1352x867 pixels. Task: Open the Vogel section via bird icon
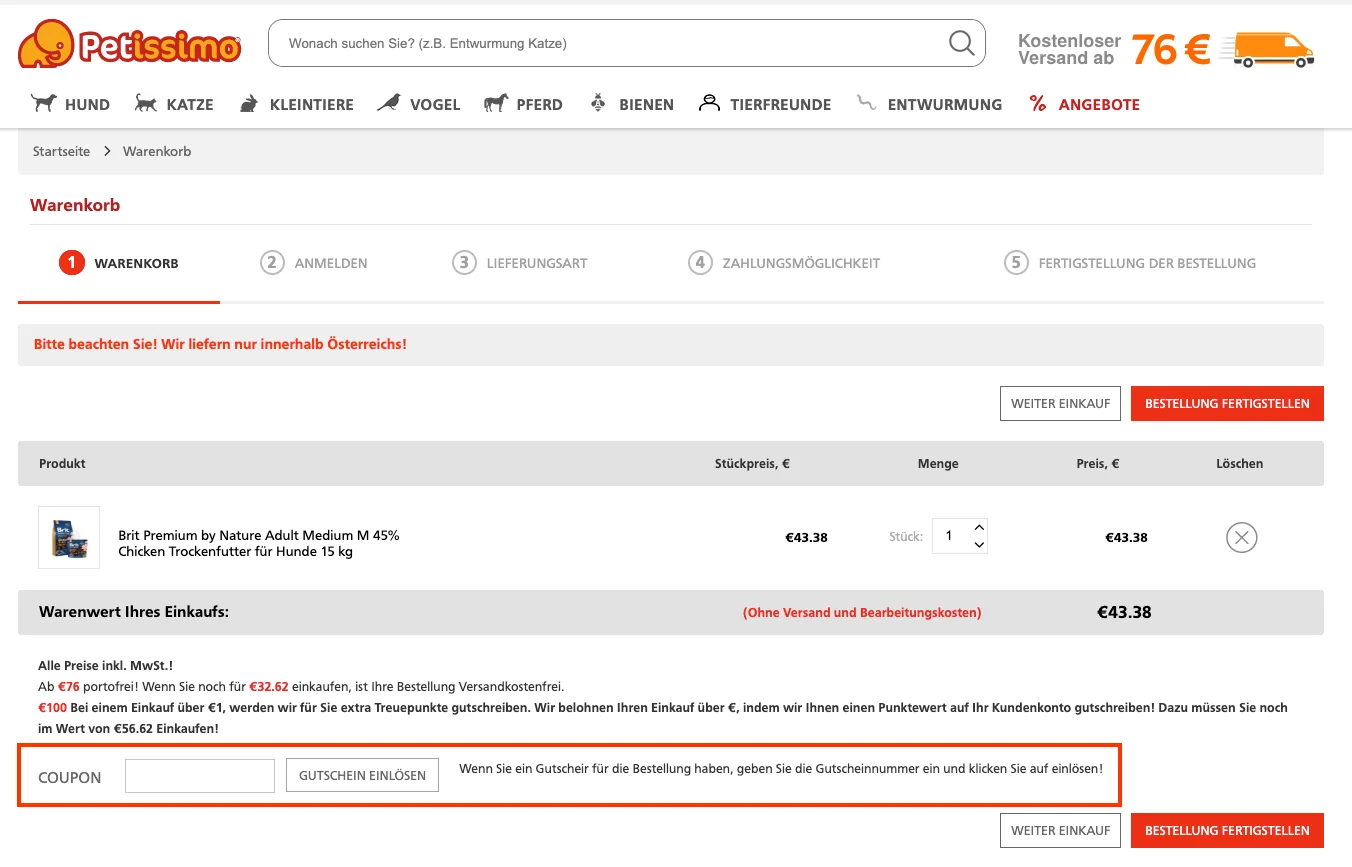pyautogui.click(x=390, y=102)
